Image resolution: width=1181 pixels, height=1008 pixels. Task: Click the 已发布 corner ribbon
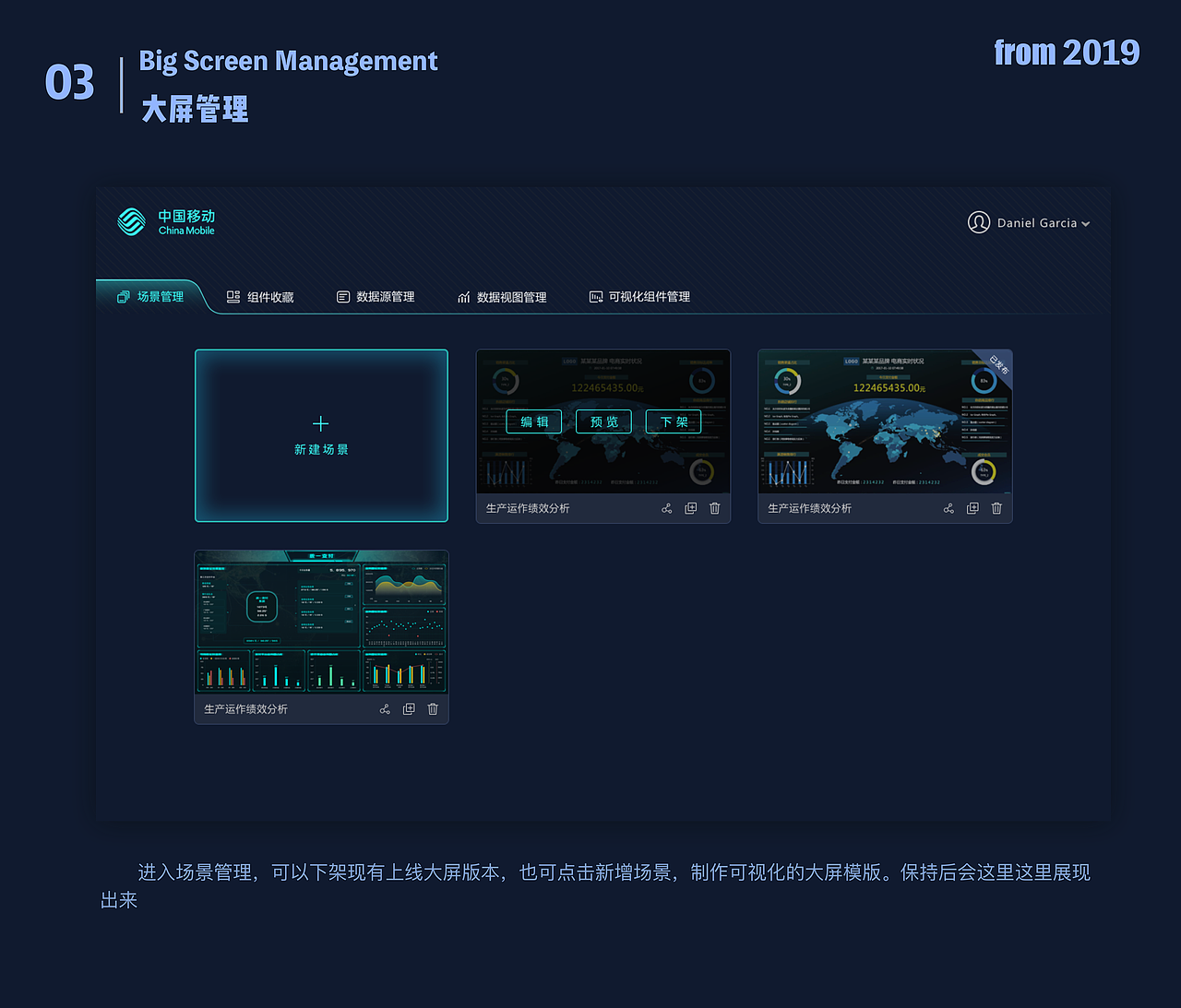click(998, 363)
